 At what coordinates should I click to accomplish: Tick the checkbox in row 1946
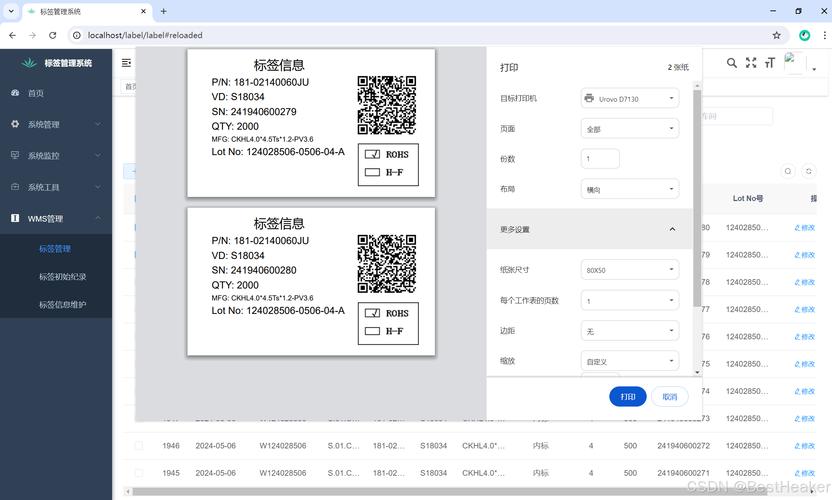[138, 446]
